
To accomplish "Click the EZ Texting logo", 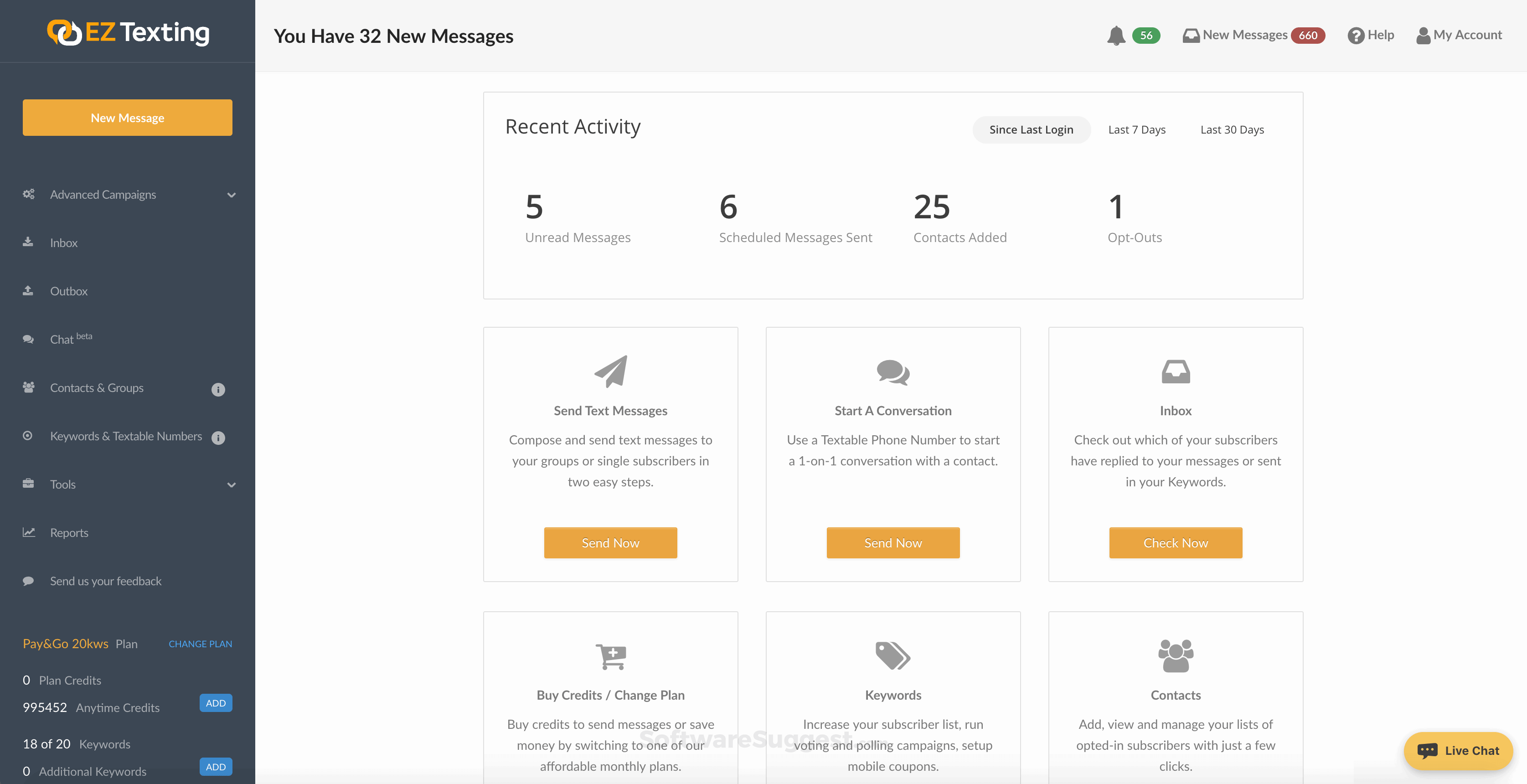I will tap(128, 32).
